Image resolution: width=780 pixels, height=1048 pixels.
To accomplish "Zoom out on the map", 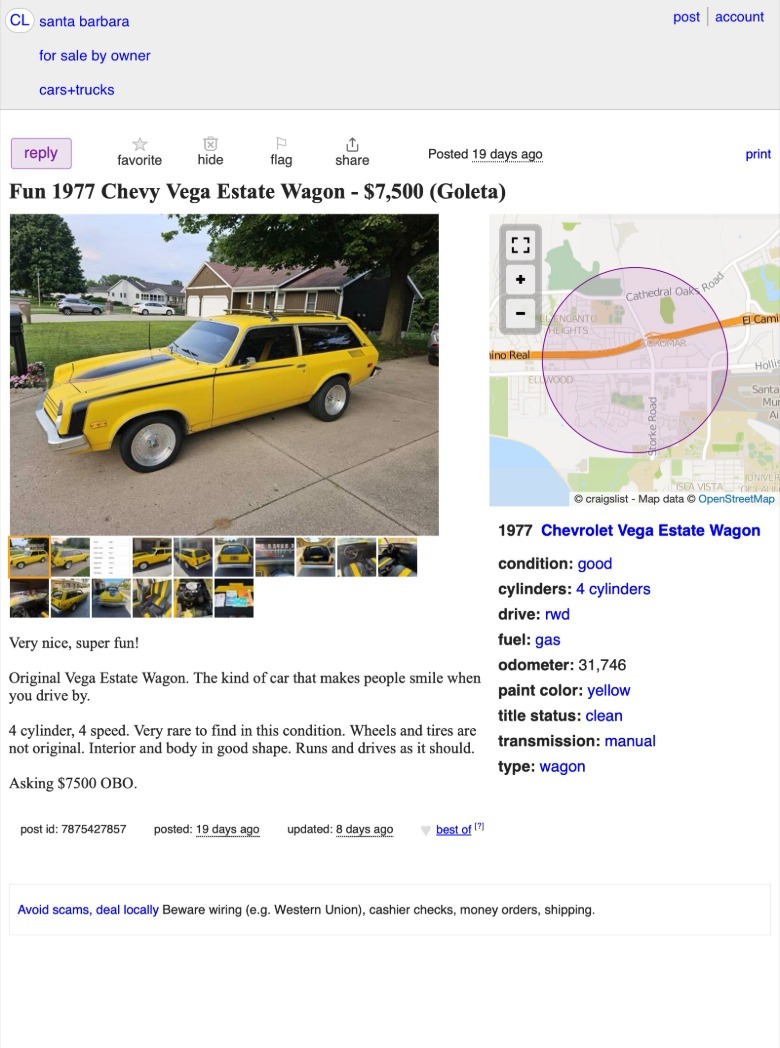I will click(521, 313).
